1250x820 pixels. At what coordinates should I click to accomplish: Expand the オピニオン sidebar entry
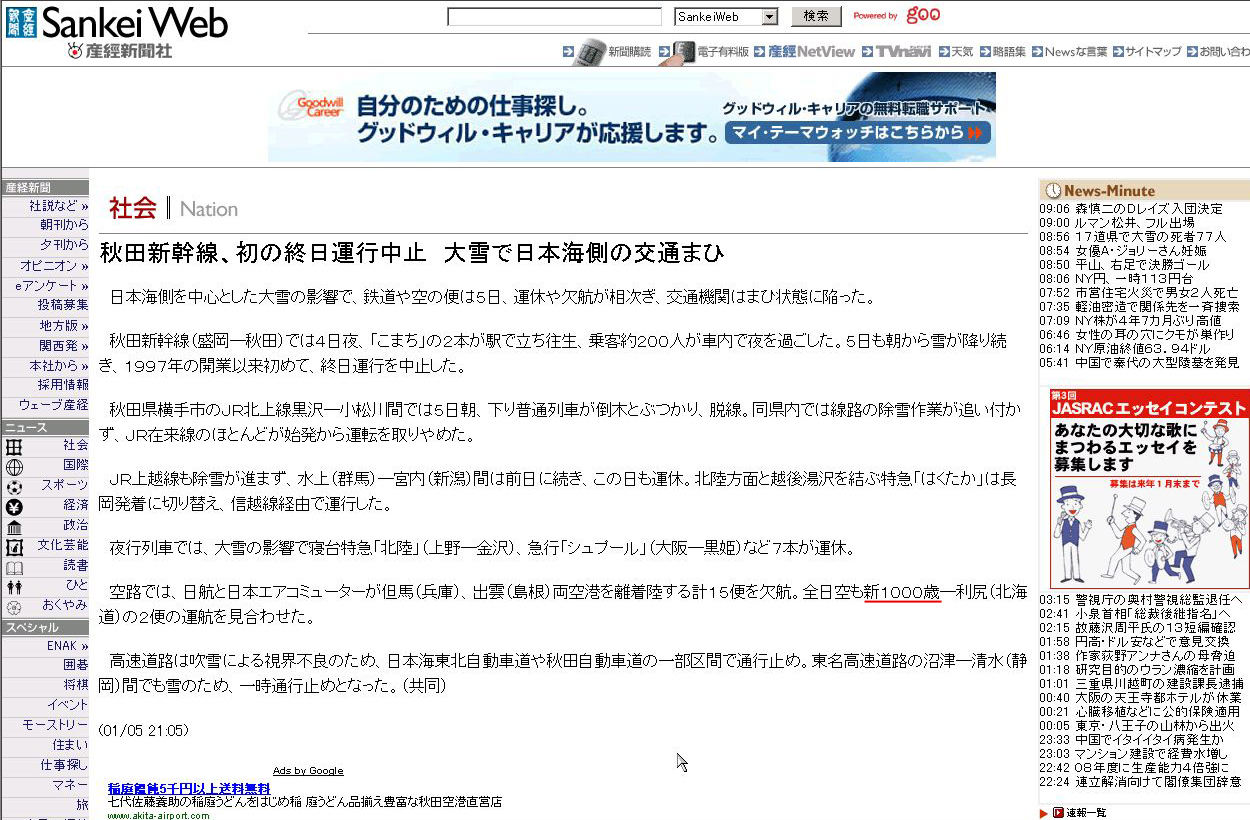point(54,266)
